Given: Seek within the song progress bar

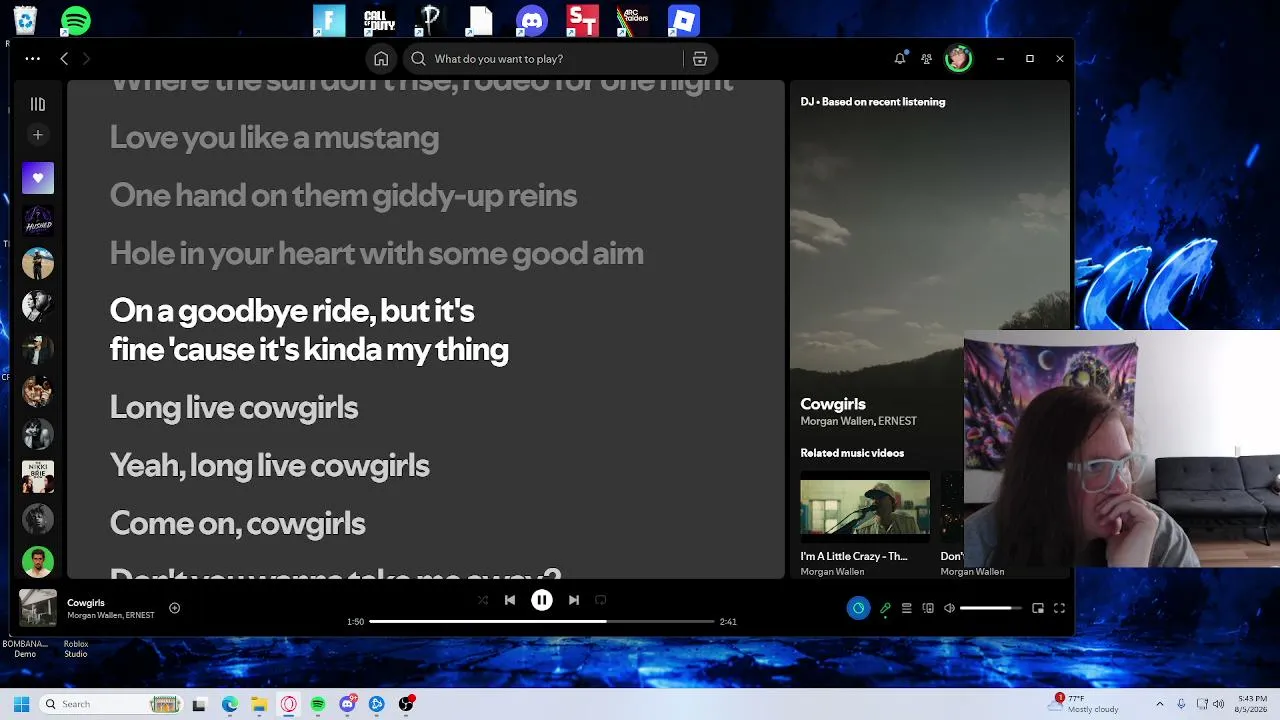Looking at the screenshot, I should [542, 621].
